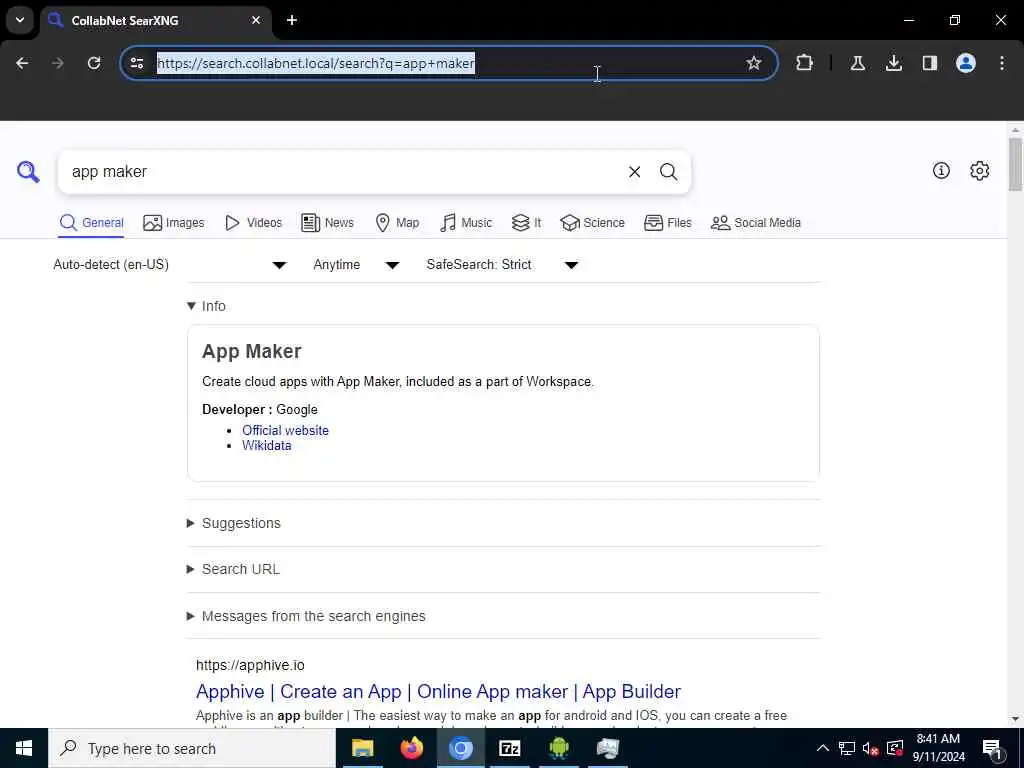Open File Explorer from the taskbar

(362, 748)
